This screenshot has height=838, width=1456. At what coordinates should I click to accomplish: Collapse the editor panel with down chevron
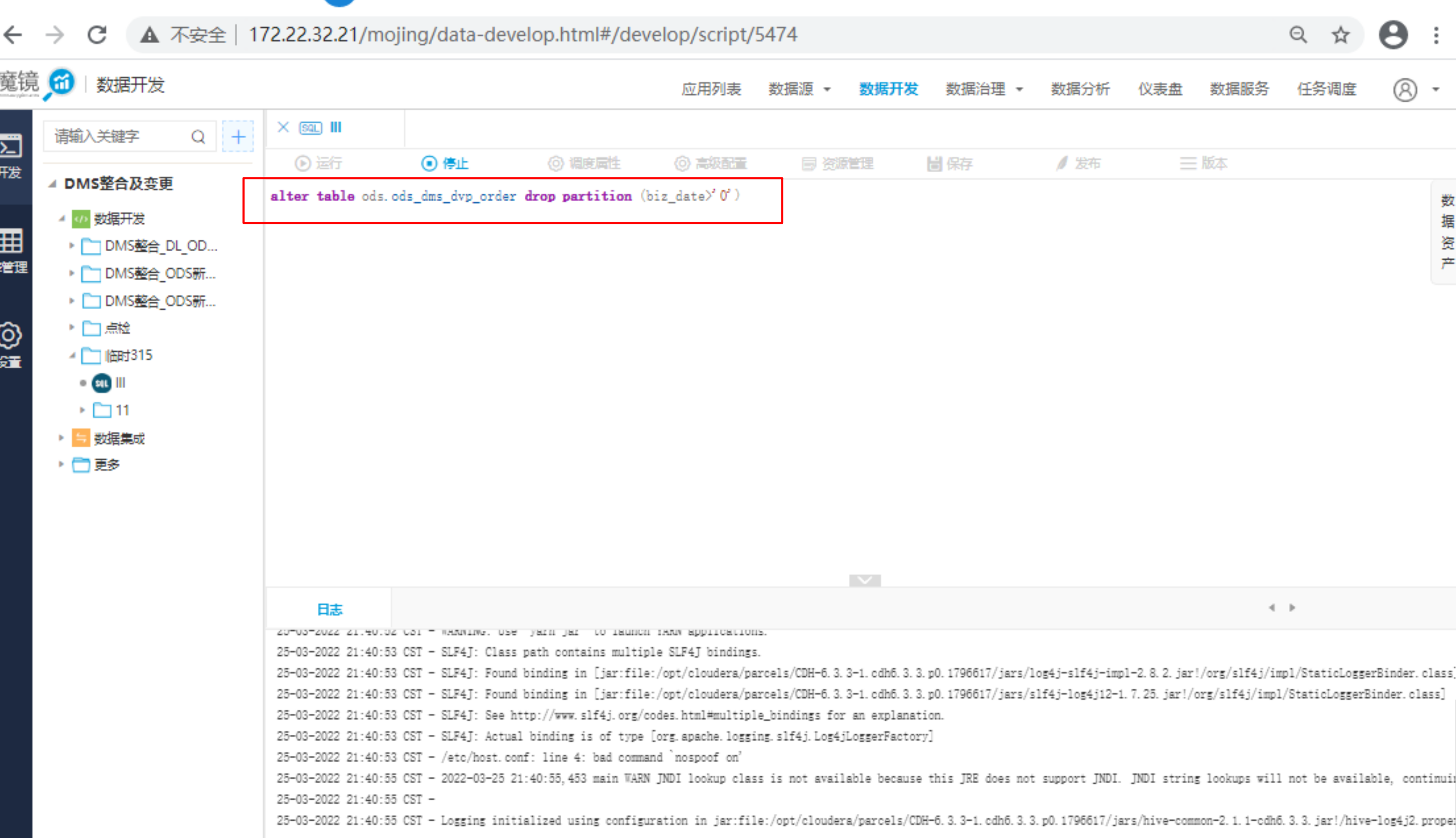tap(864, 580)
